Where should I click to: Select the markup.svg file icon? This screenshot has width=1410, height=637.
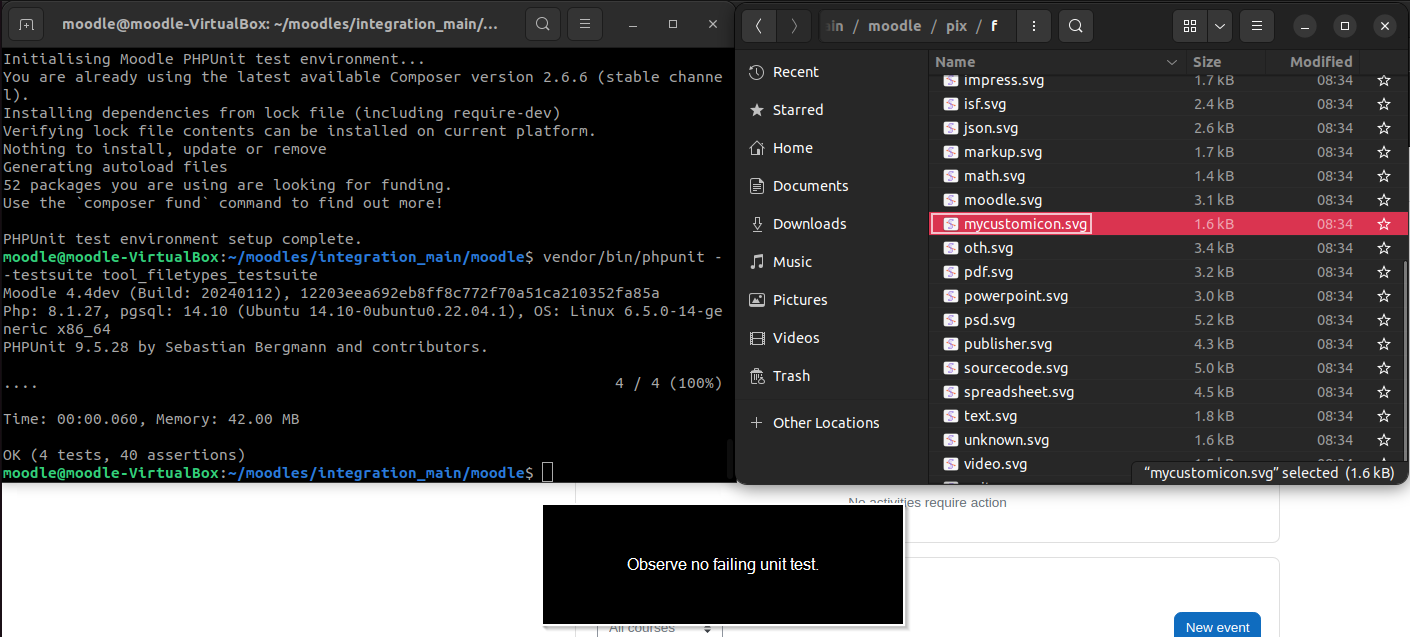click(950, 152)
